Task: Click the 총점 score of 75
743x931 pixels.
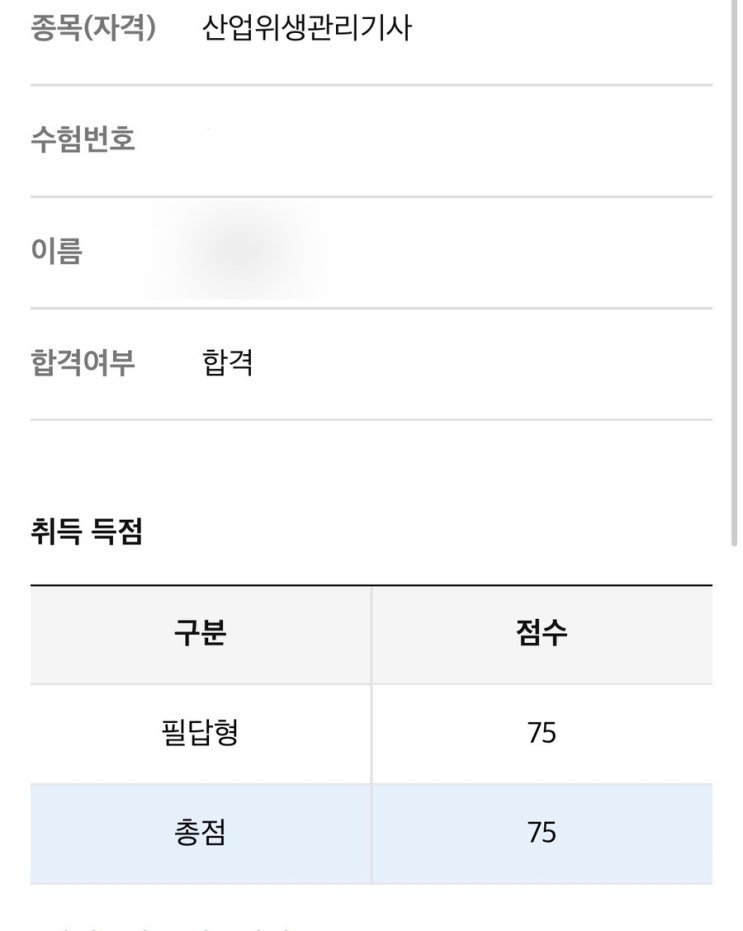Action: tap(541, 833)
